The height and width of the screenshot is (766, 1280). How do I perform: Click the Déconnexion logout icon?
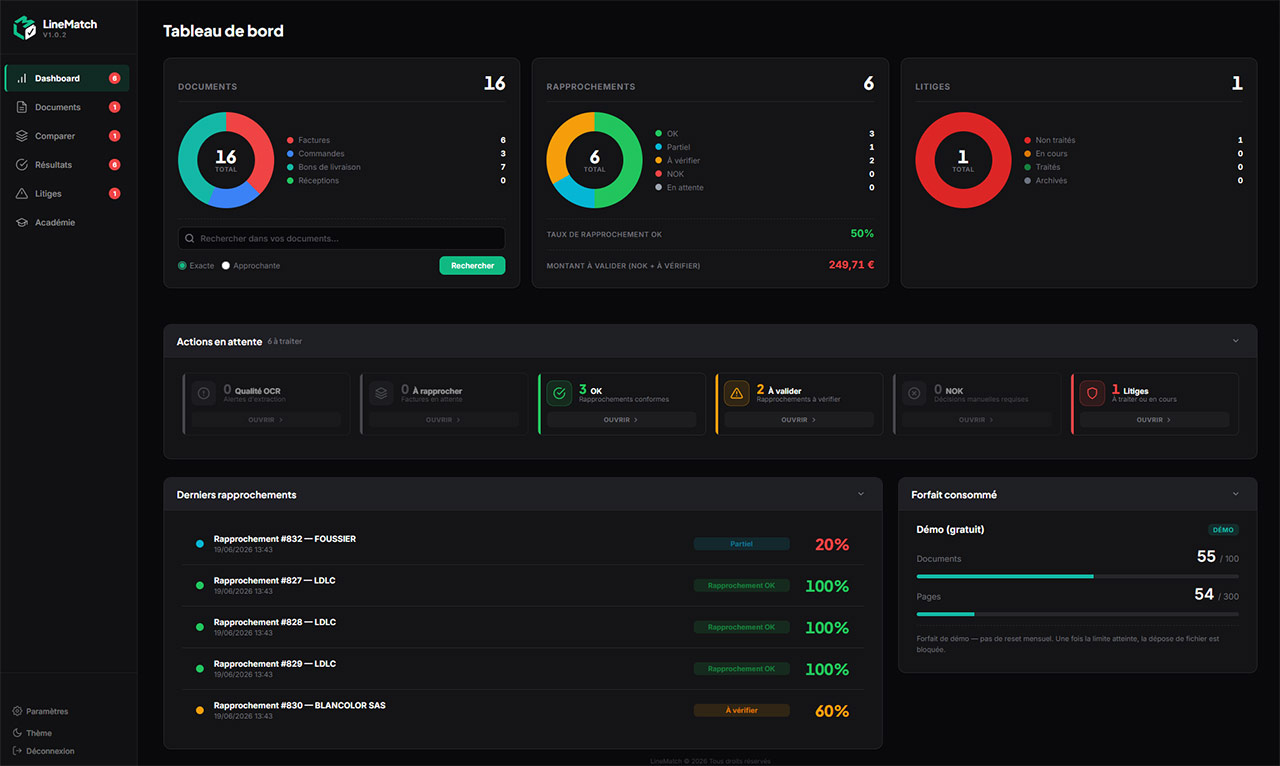click(17, 751)
